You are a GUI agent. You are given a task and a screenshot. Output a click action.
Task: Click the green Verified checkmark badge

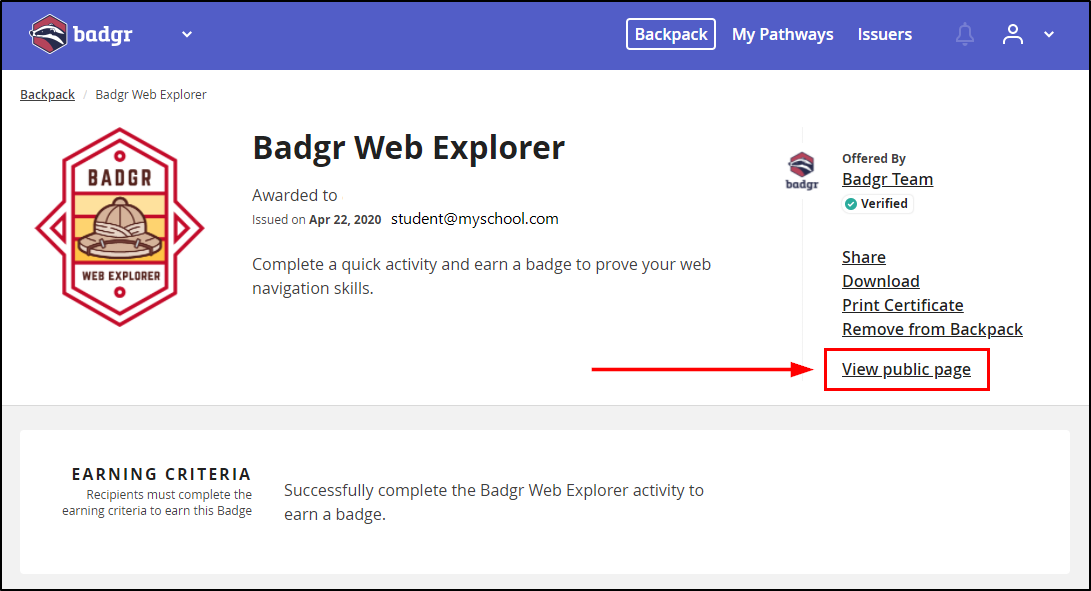tap(850, 204)
